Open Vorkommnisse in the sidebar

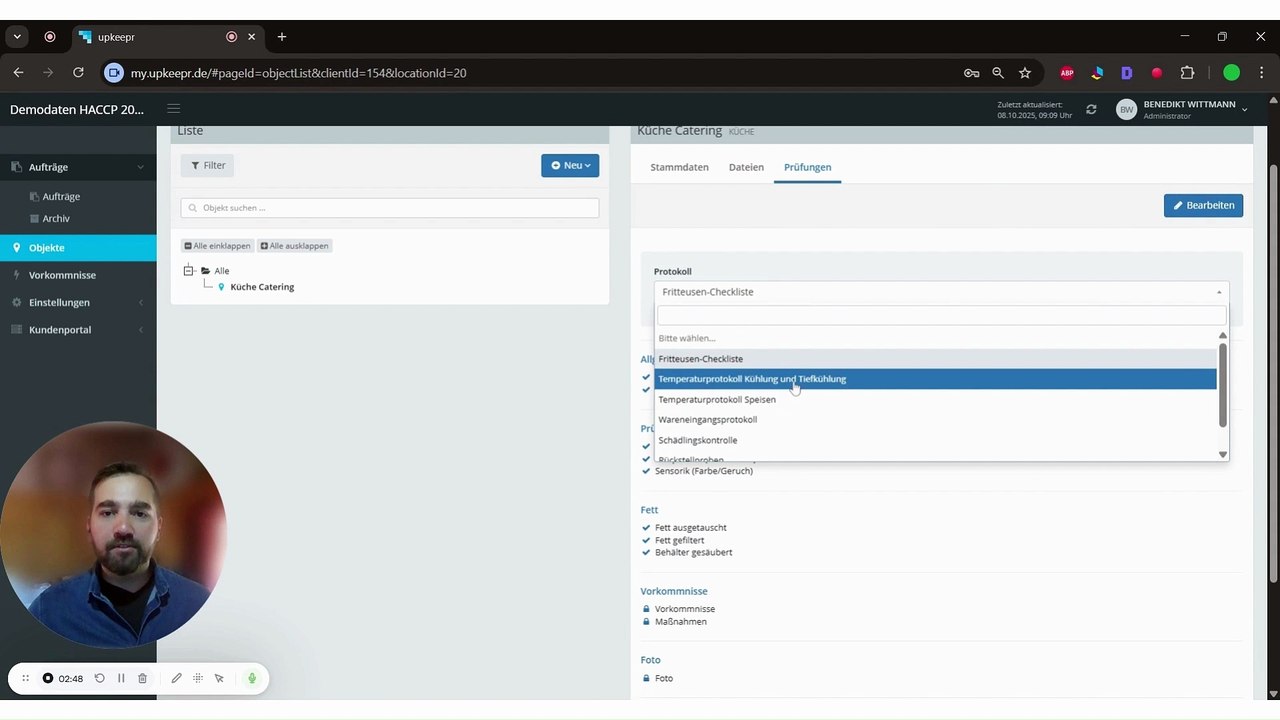coord(78,275)
